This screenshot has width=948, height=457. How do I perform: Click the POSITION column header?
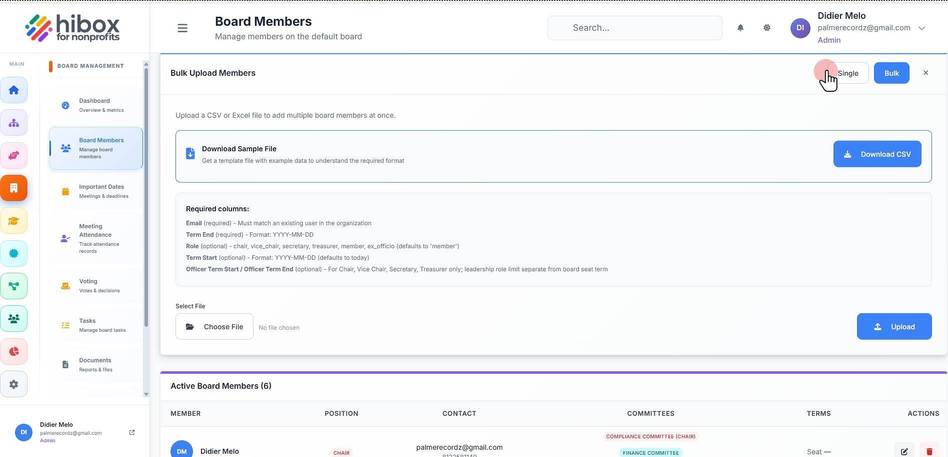point(342,413)
